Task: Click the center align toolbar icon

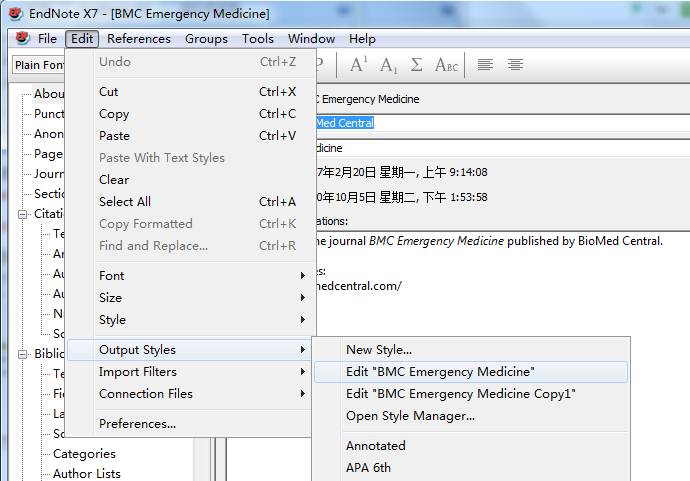Action: pyautogui.click(x=515, y=65)
